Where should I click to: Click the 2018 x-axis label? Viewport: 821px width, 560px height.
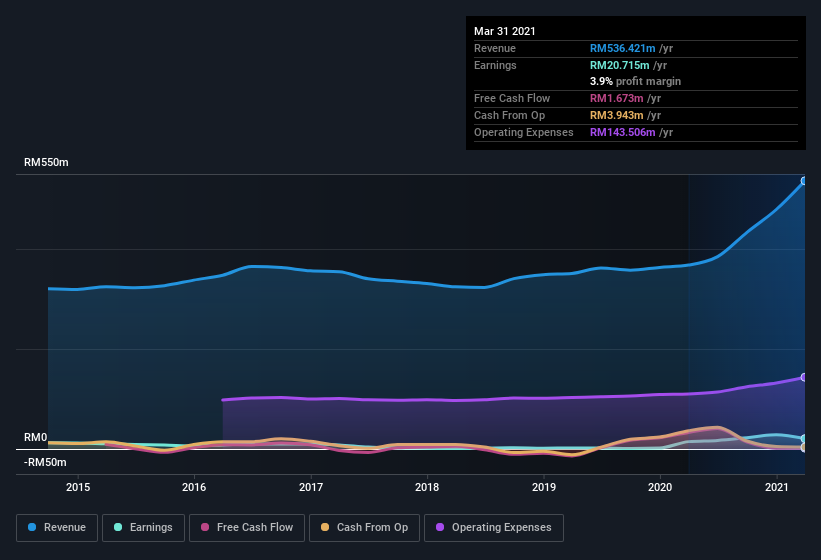[x=427, y=487]
